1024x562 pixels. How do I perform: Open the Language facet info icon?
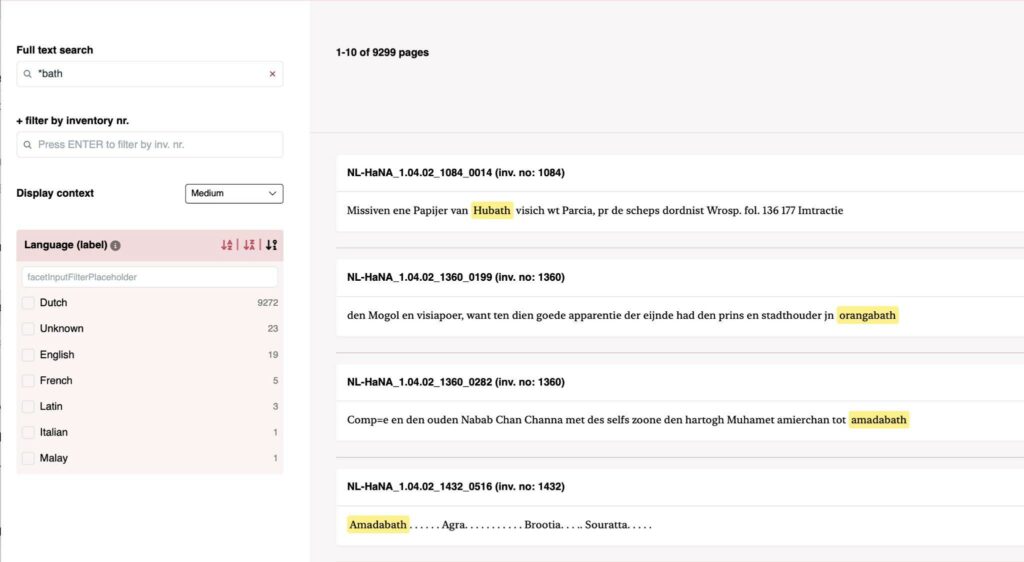116,245
